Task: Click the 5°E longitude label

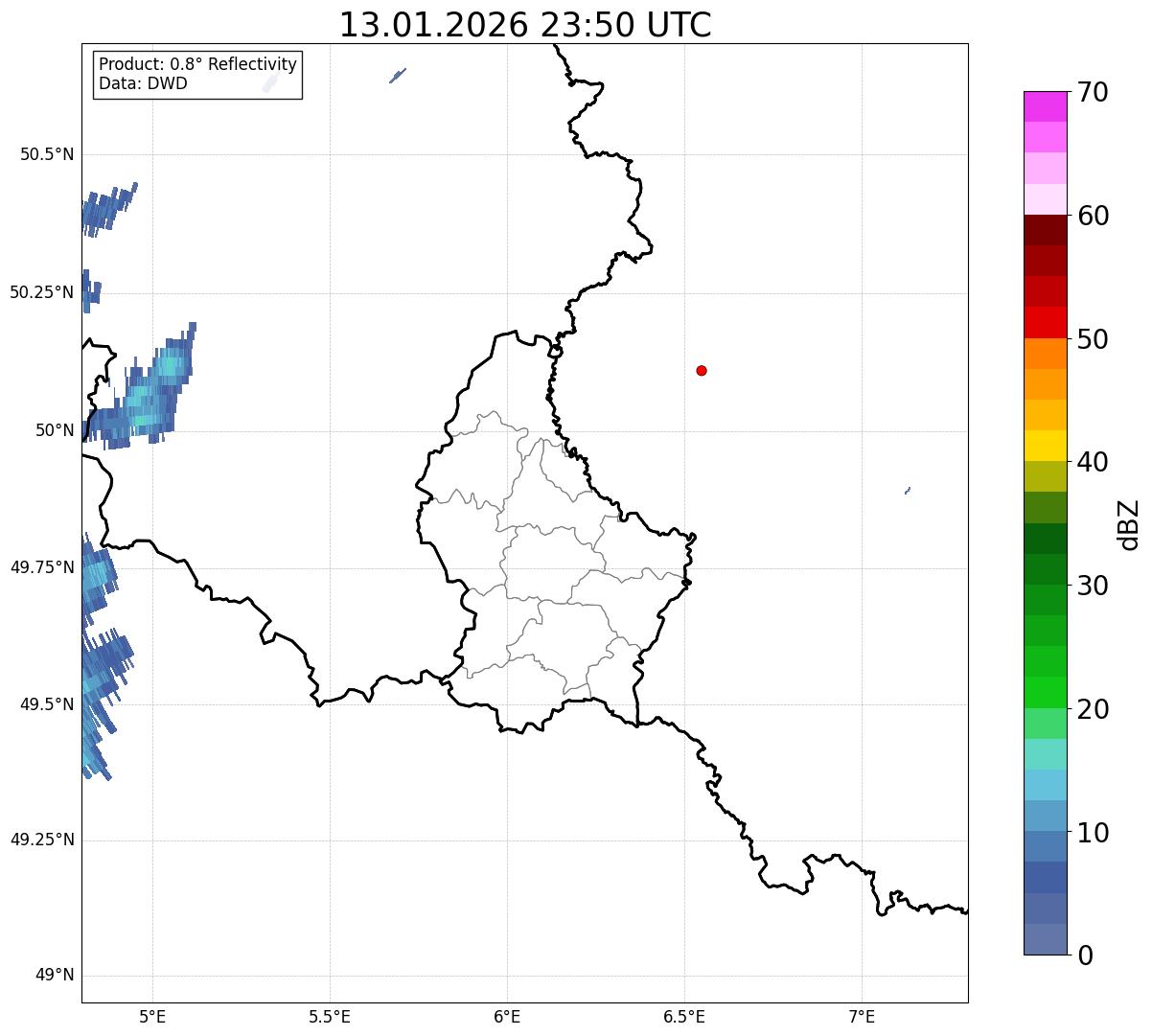Action: coord(152,1017)
